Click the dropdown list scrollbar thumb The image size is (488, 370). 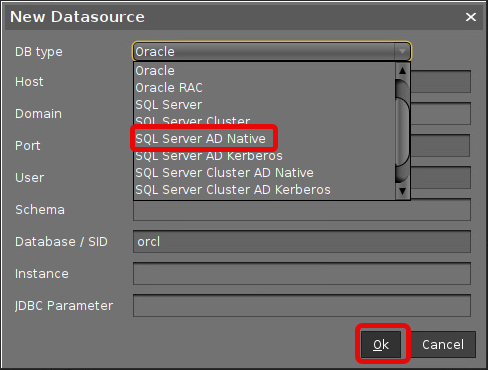tap(402, 131)
